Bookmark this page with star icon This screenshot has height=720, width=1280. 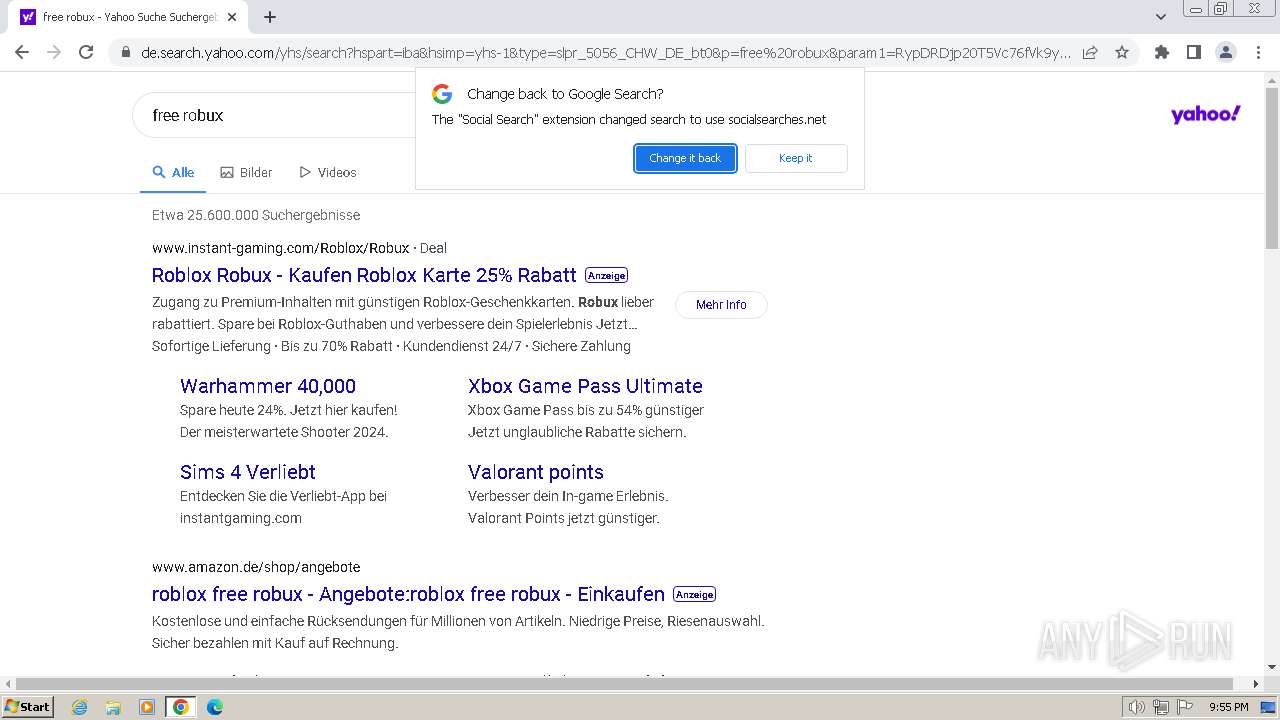click(1122, 52)
